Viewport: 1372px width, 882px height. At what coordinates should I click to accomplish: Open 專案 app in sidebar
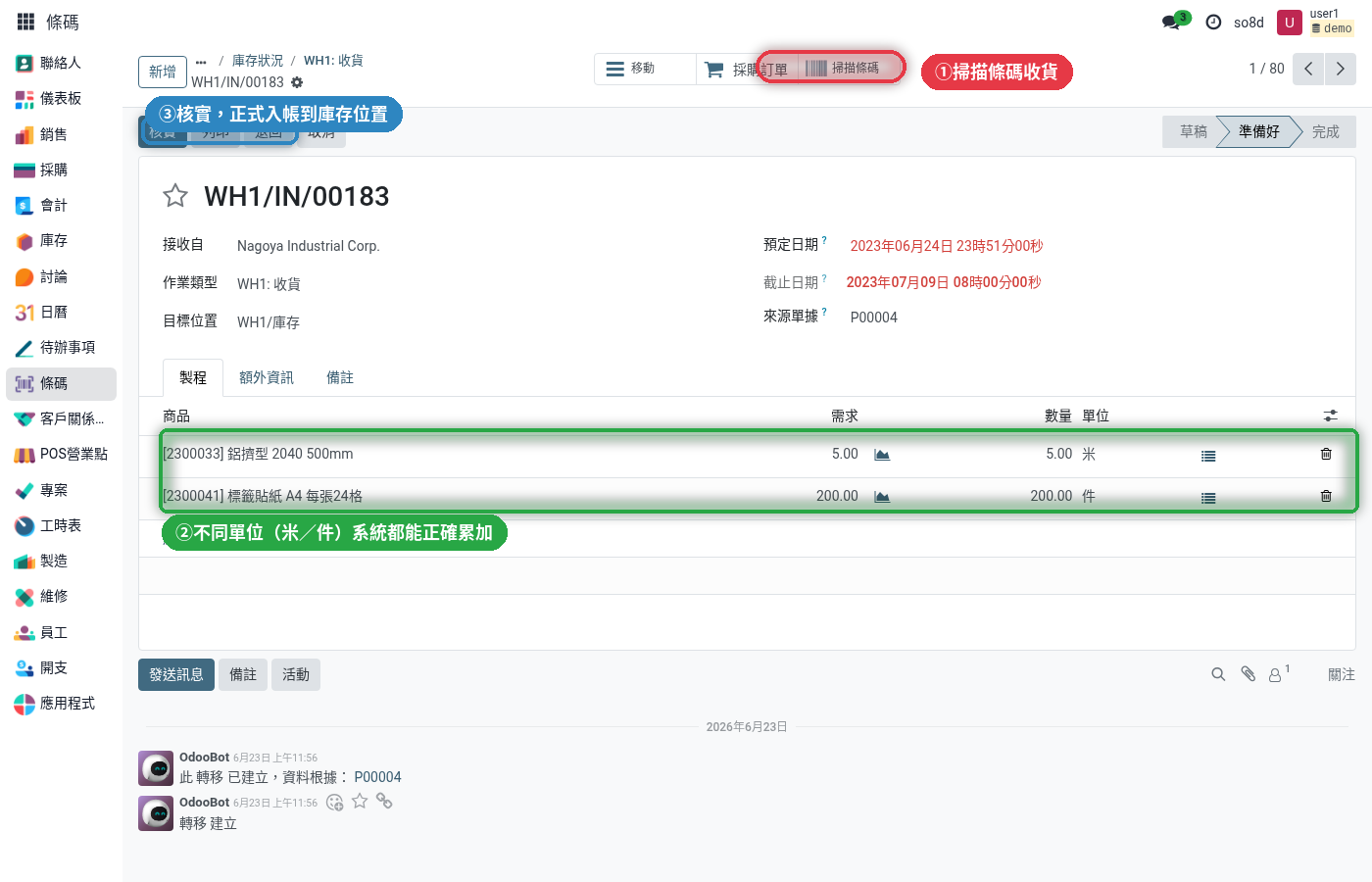click(61, 490)
